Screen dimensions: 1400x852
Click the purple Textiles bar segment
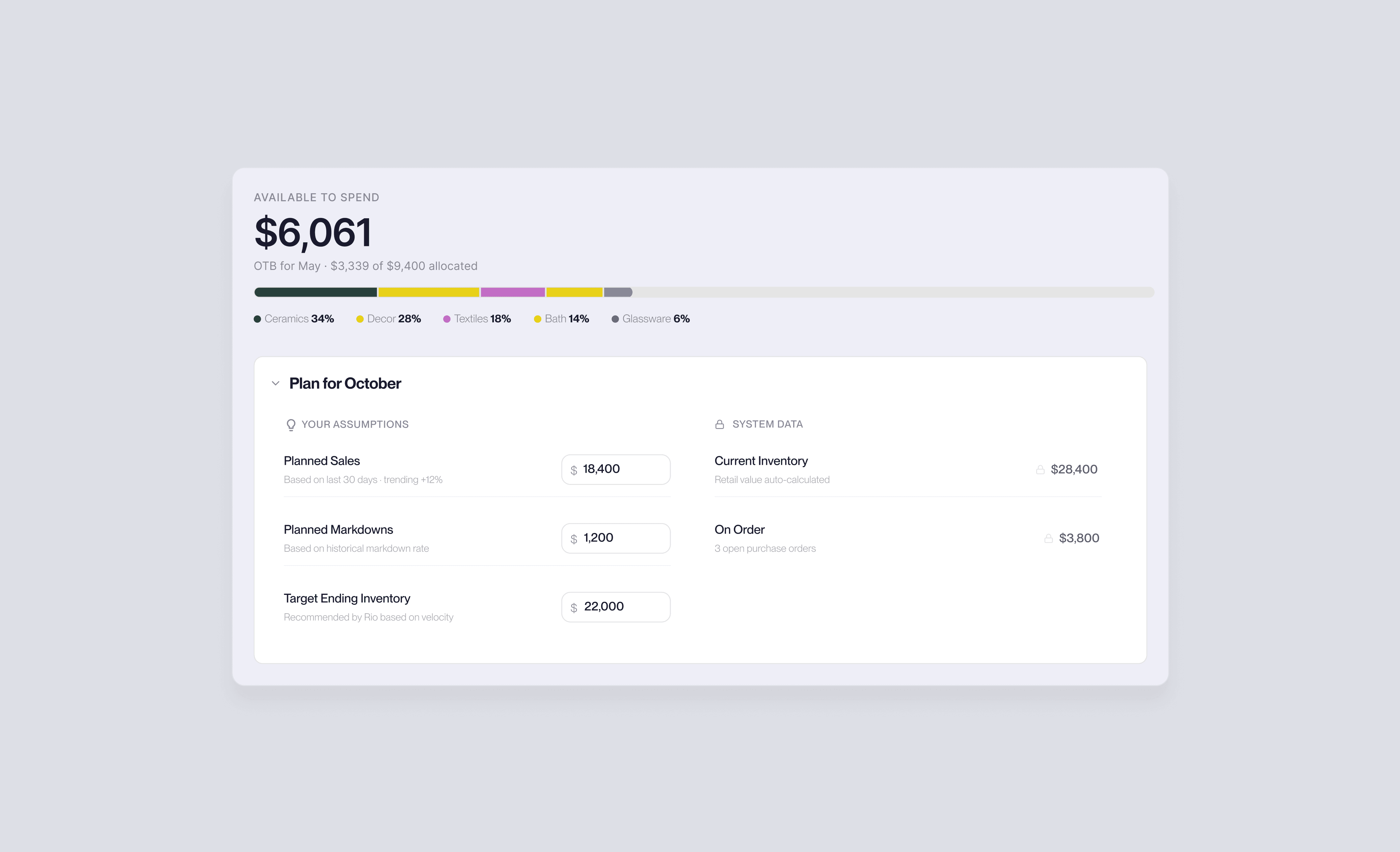pyautogui.click(x=513, y=292)
